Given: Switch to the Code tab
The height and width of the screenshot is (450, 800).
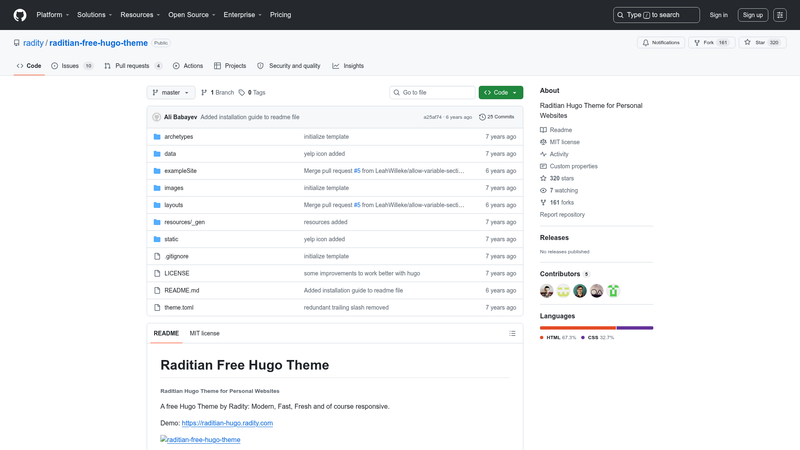Looking at the screenshot, I should [29, 66].
